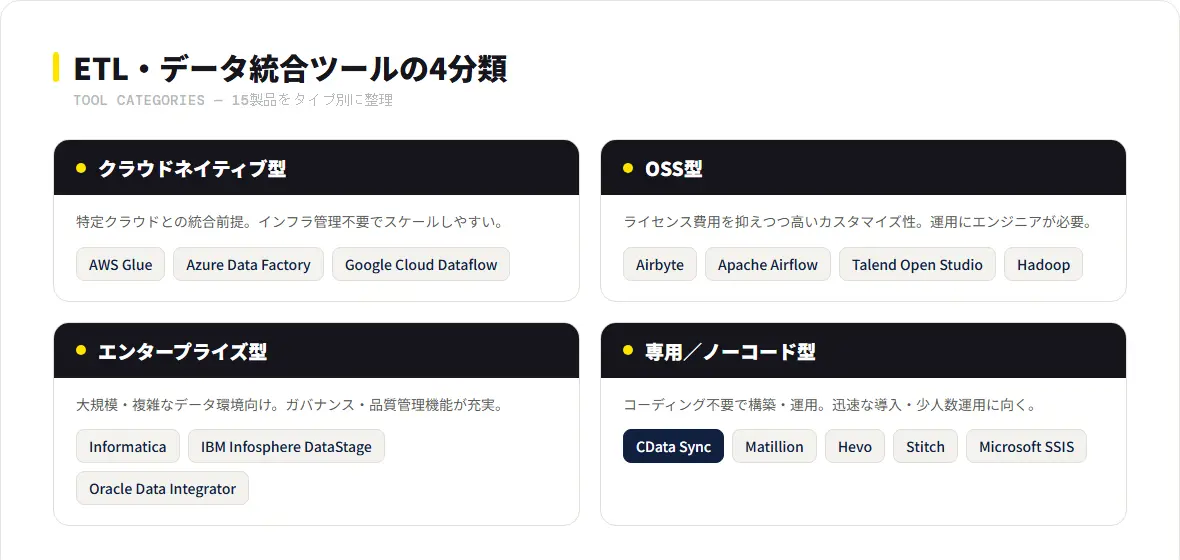Image resolution: width=1180 pixels, height=560 pixels.
Task: Click the description 大規模・複雑なデータ環境向け
Action: pos(290,405)
